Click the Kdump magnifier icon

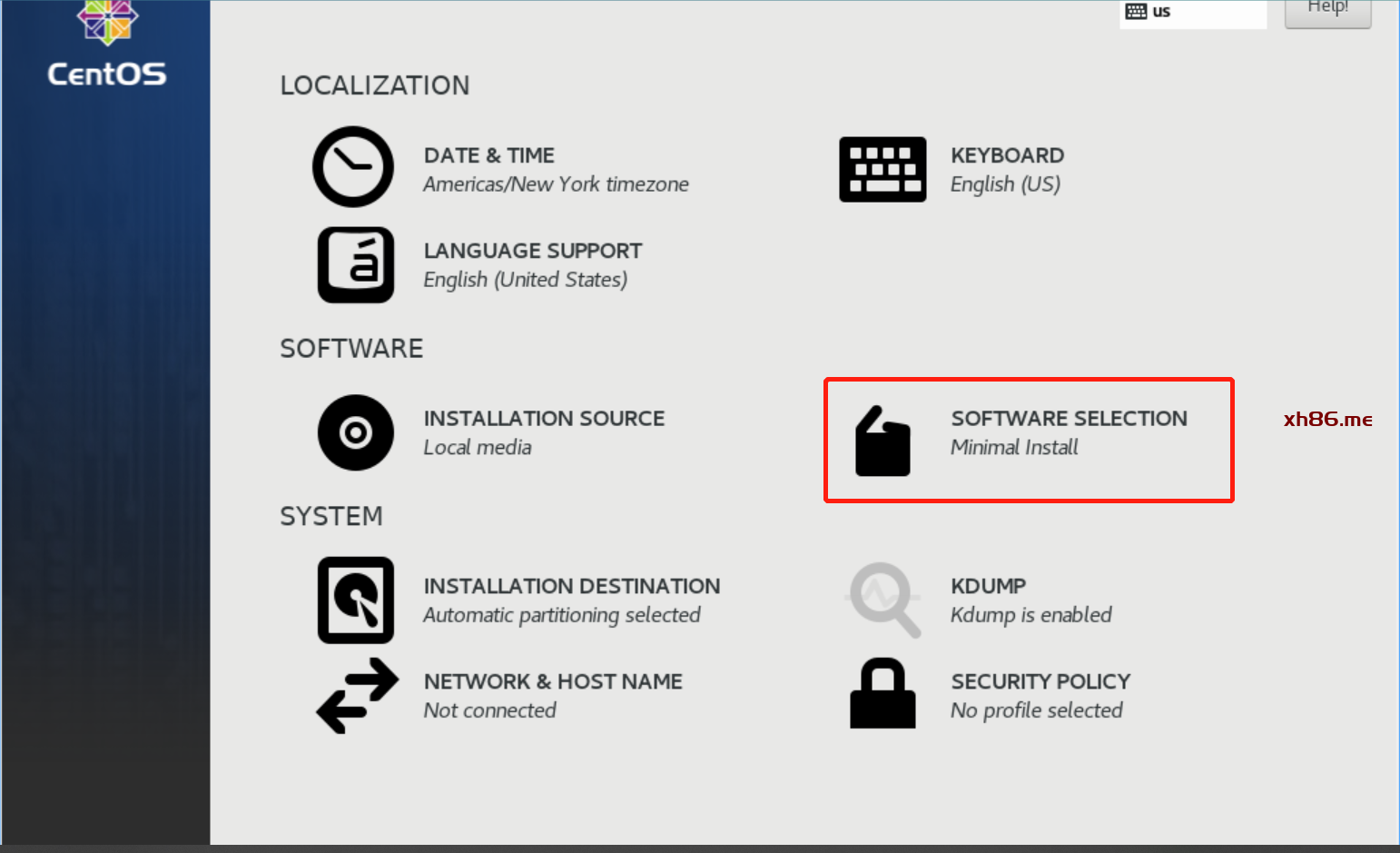pyautogui.click(x=882, y=600)
